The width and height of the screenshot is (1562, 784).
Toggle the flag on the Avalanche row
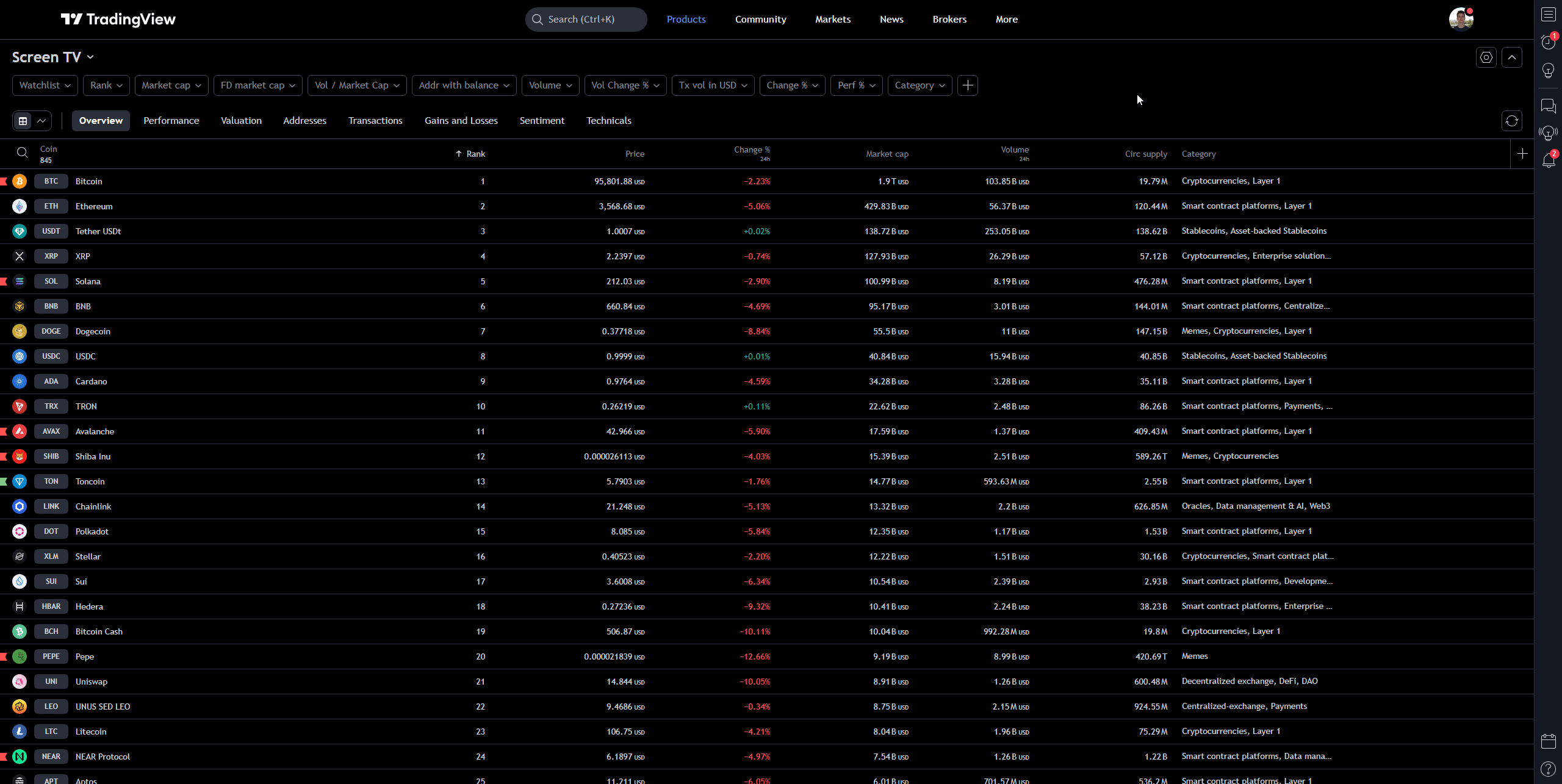[x=4, y=431]
